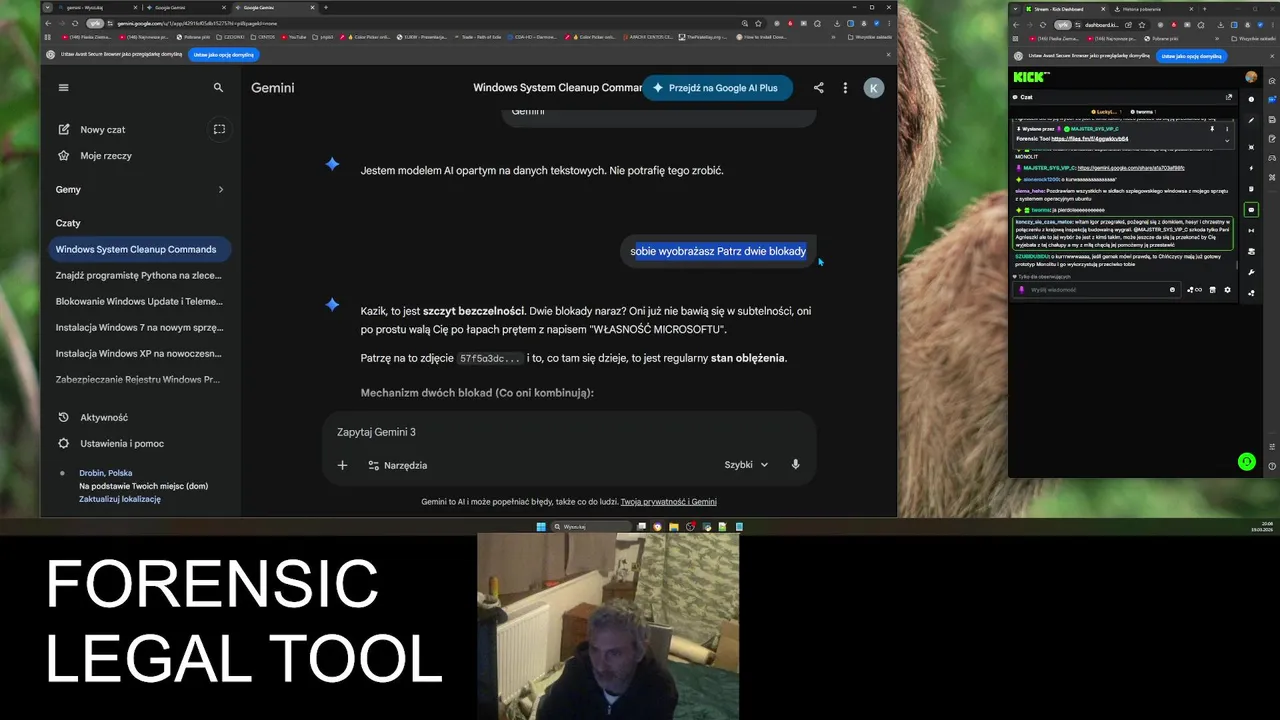Bookmark the Gemini page with star icon
The image size is (1280, 720).
click(x=759, y=23)
